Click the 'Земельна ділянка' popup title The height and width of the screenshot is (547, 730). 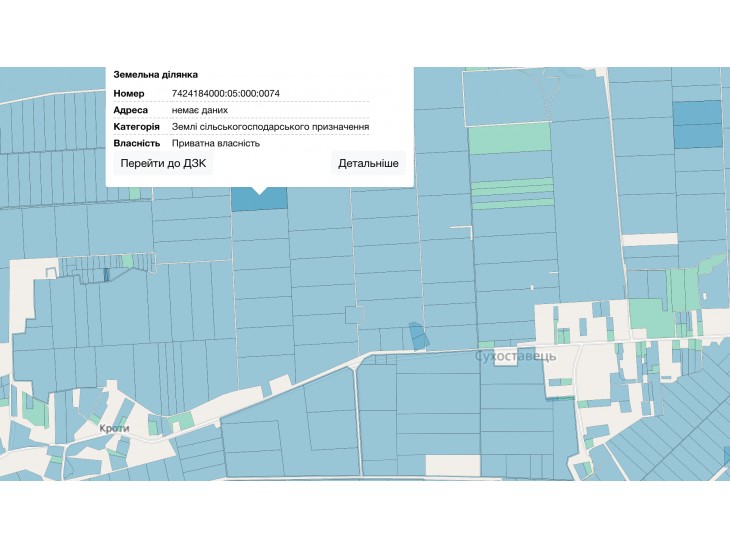click(155, 74)
